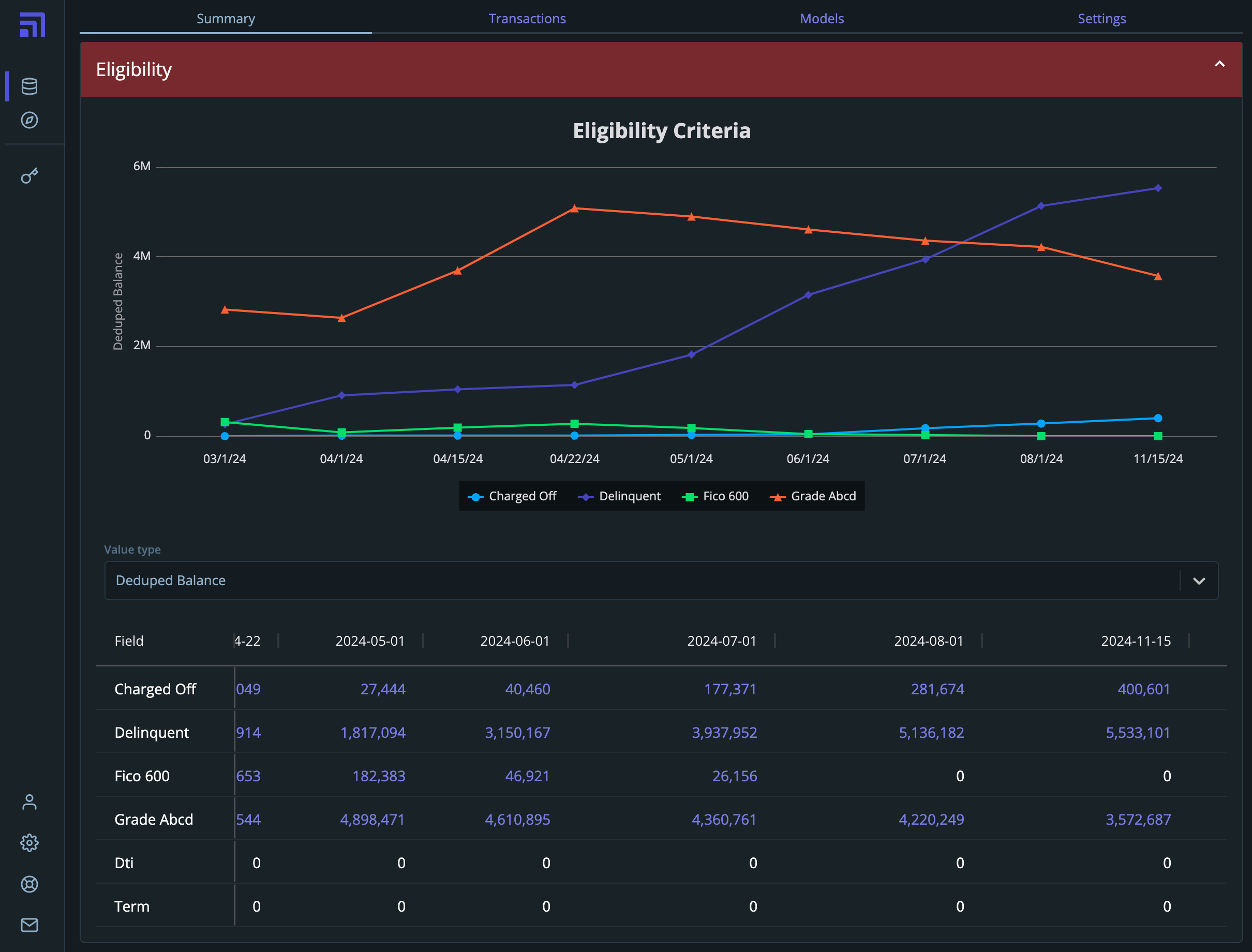
Task: Switch to the Transactions tab
Action: point(527,19)
